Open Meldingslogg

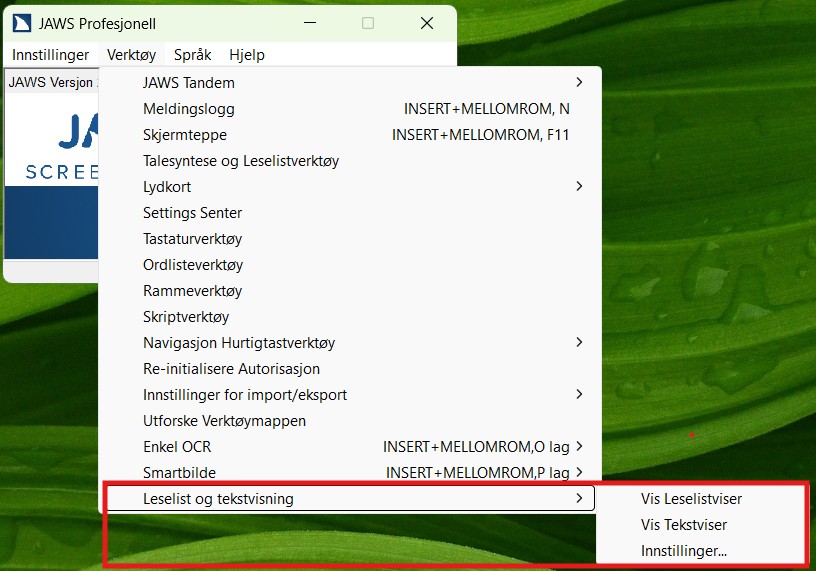[350, 109]
